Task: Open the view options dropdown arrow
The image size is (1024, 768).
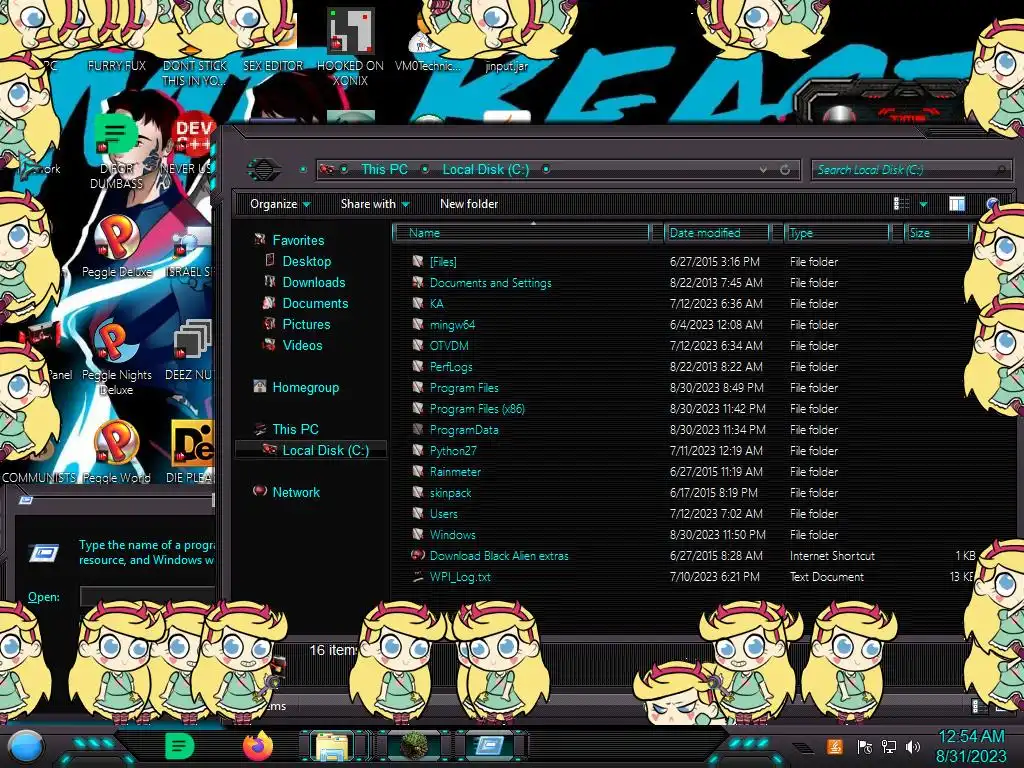Action: [923, 204]
